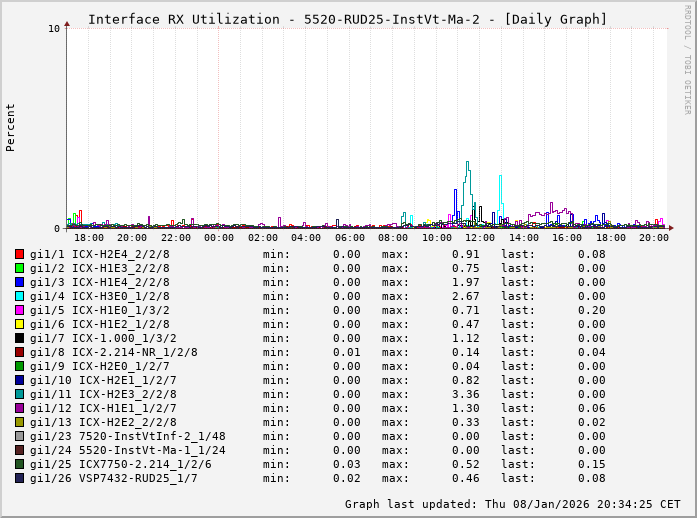
Task: Click the last value 0.20
Action: (592, 310)
